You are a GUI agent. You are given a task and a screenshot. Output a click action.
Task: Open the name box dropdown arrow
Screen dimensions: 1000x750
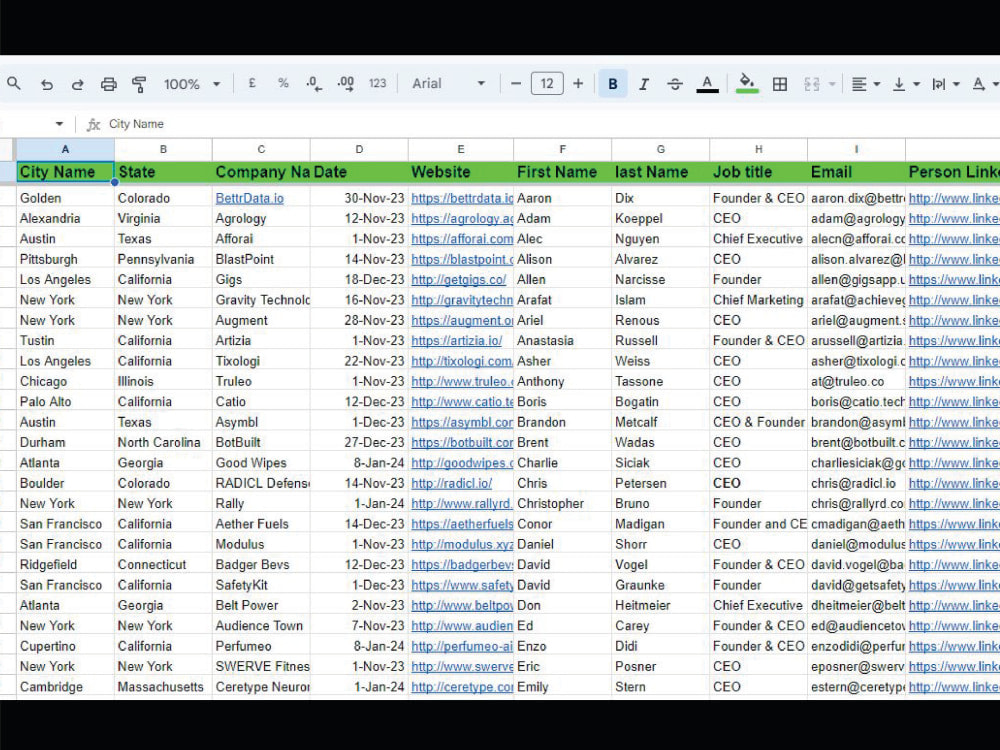tap(59, 124)
